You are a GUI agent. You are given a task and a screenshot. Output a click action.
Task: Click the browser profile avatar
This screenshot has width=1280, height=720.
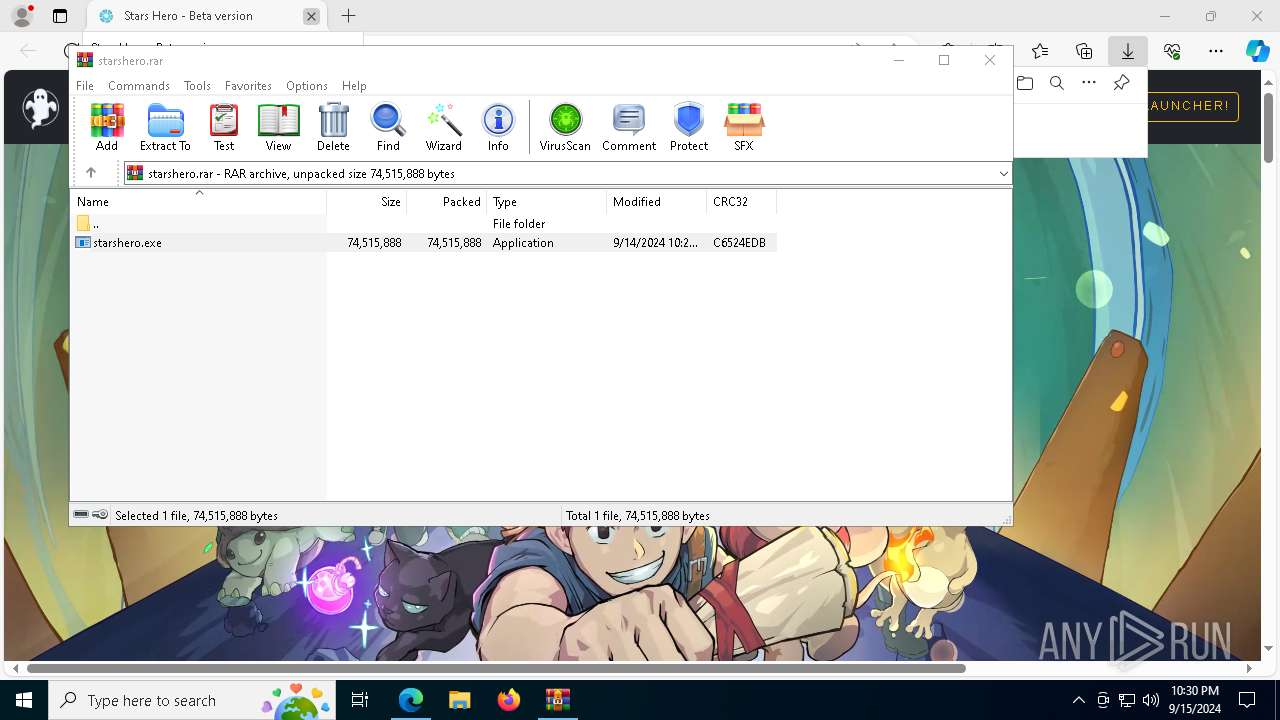coord(22,16)
